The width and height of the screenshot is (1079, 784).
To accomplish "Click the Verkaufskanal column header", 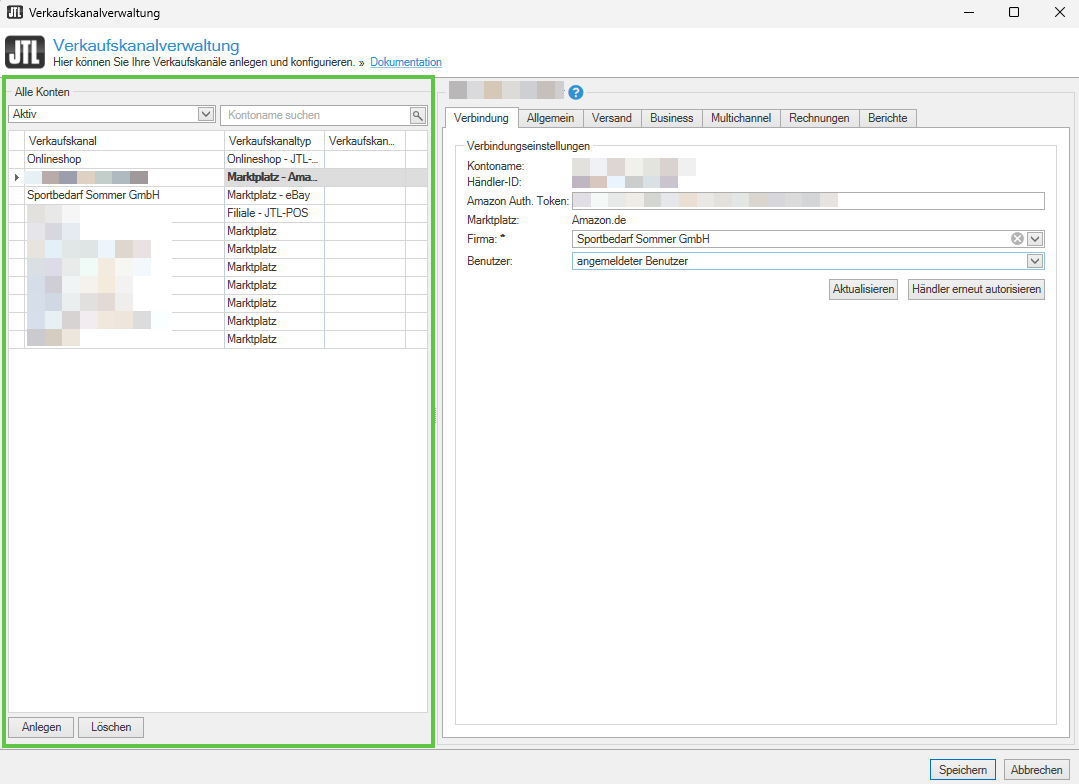I will (125, 140).
